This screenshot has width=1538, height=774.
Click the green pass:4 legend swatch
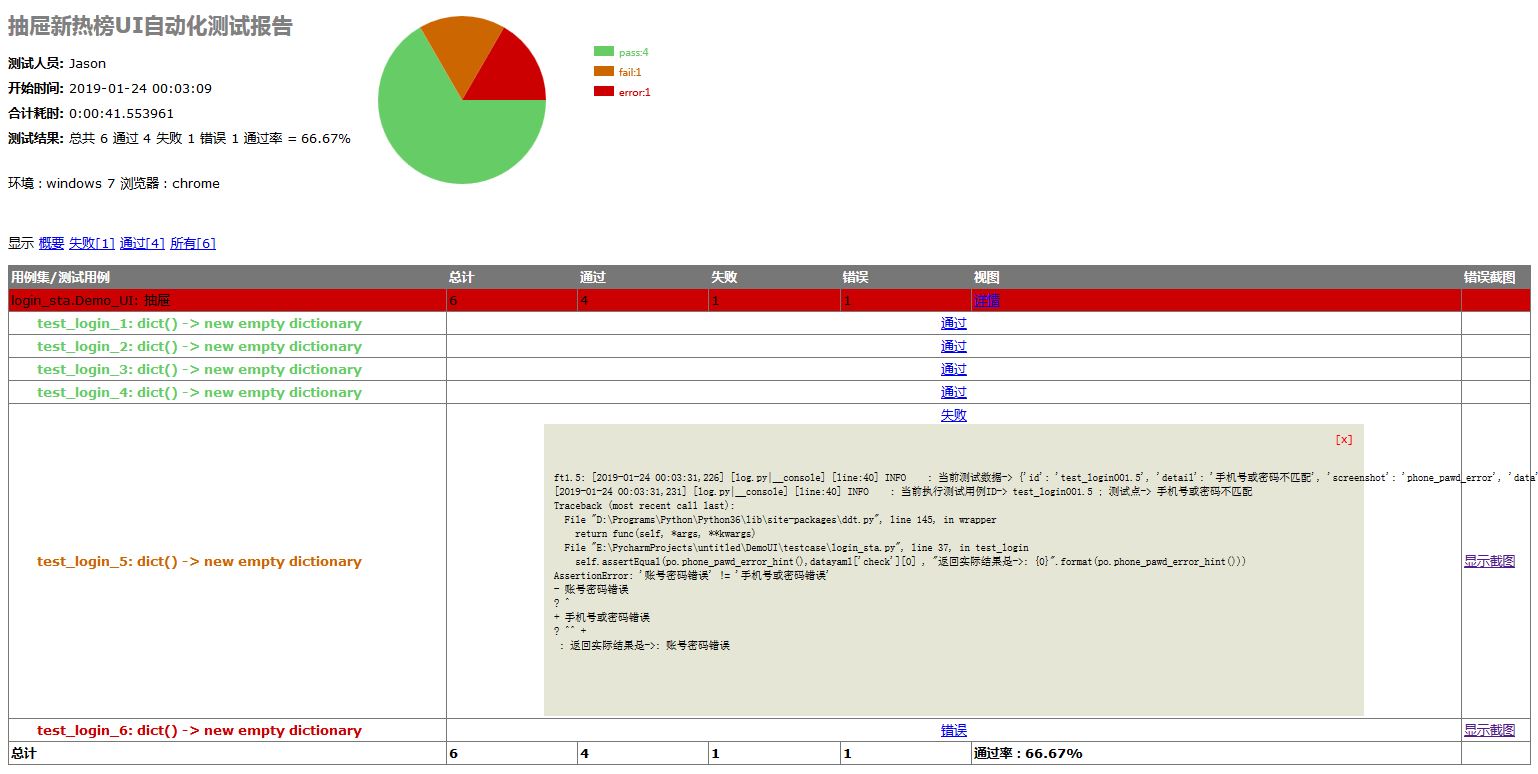tap(606, 51)
